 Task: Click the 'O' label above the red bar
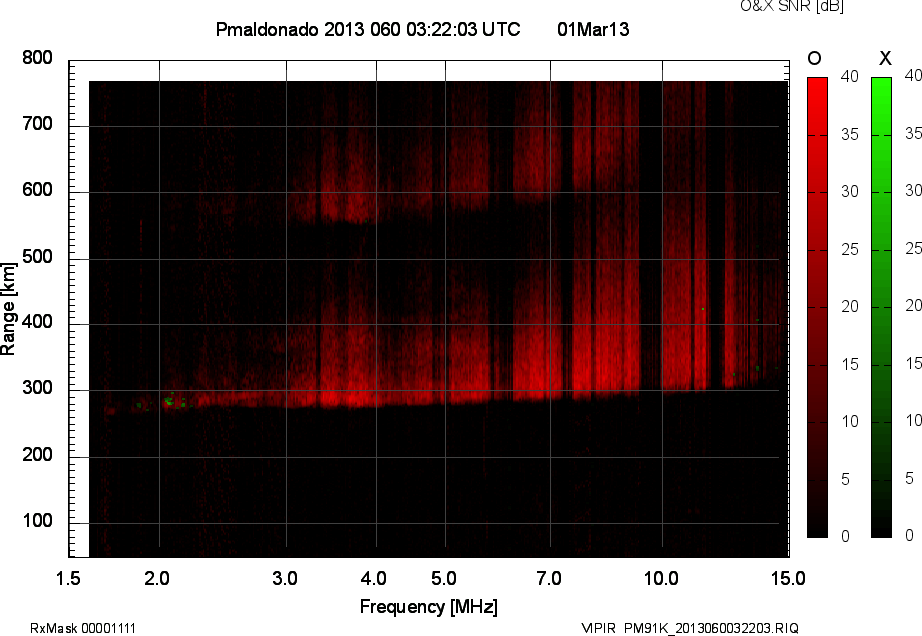coord(815,58)
